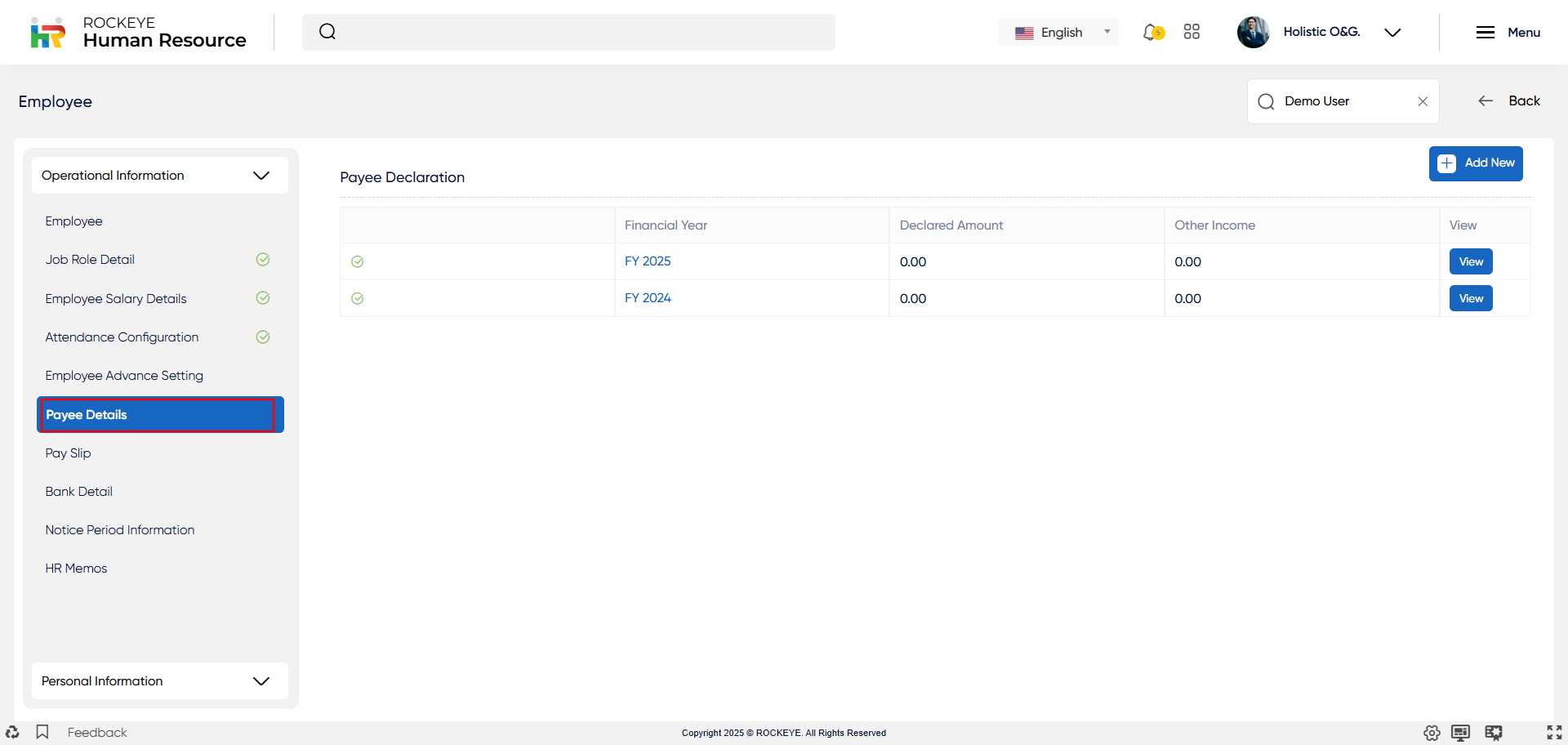Viewport: 1568px width, 745px height.
Task: Go Back using the arrow button
Action: [1509, 100]
